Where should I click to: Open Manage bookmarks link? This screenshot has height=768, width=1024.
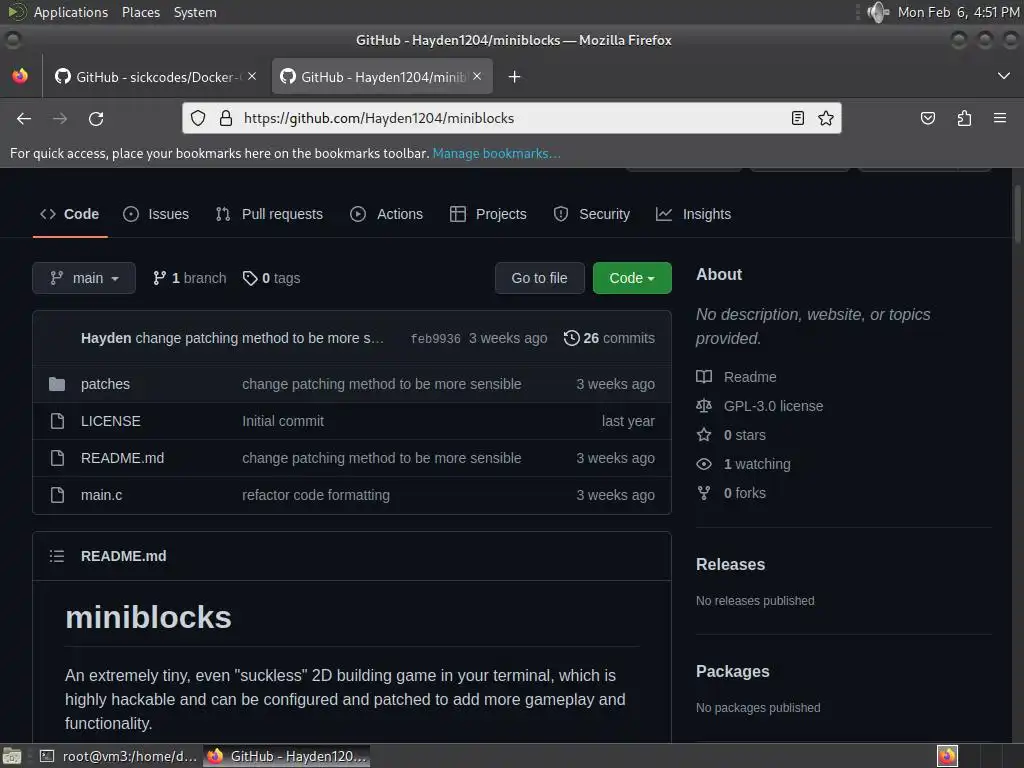pyautogui.click(x=496, y=153)
